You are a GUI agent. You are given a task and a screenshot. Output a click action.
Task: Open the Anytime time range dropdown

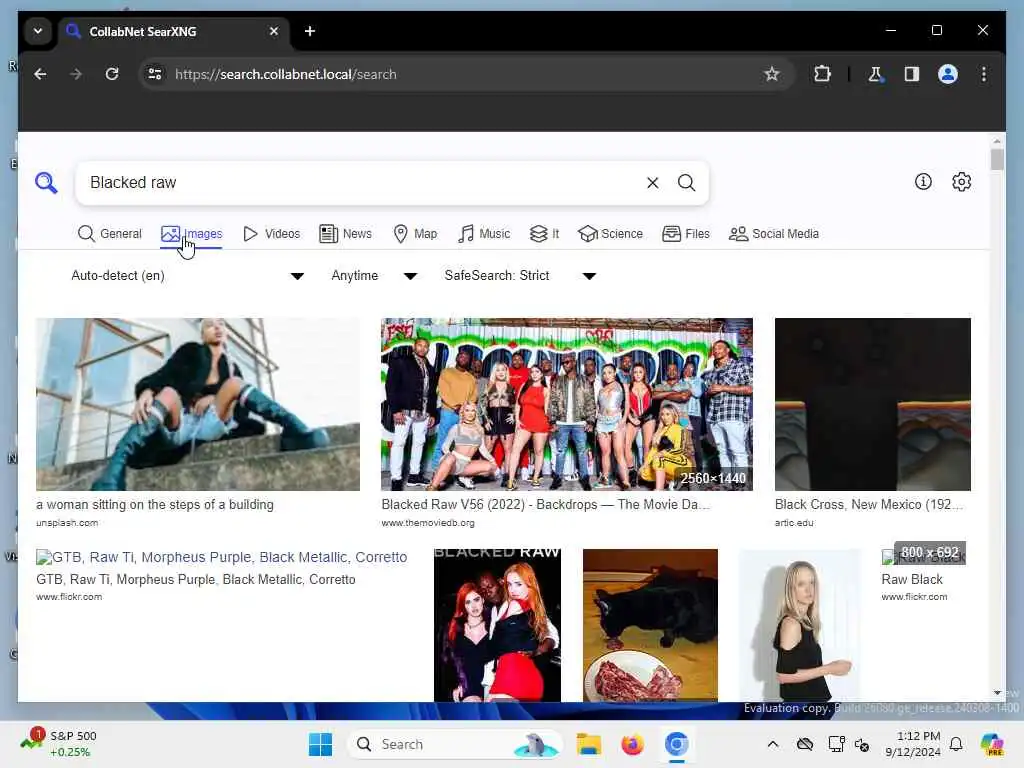click(x=374, y=276)
